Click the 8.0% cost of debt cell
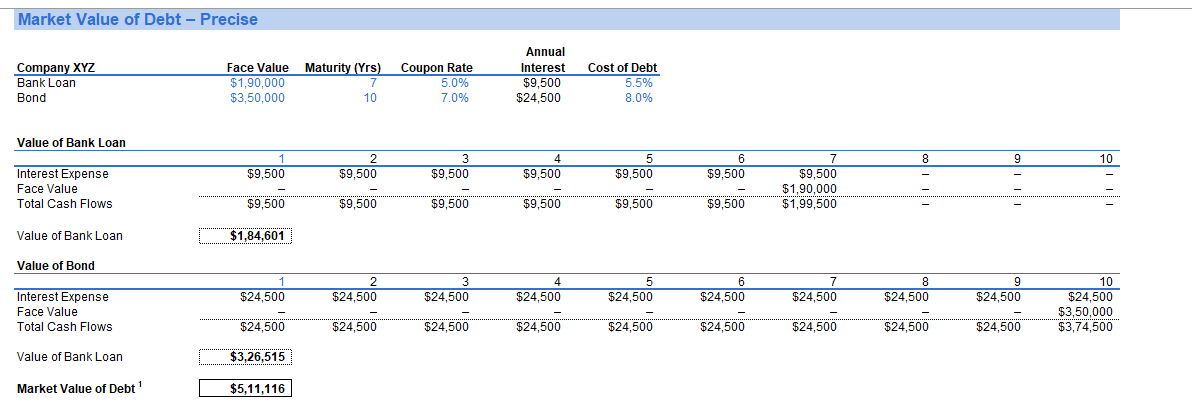 coord(638,98)
